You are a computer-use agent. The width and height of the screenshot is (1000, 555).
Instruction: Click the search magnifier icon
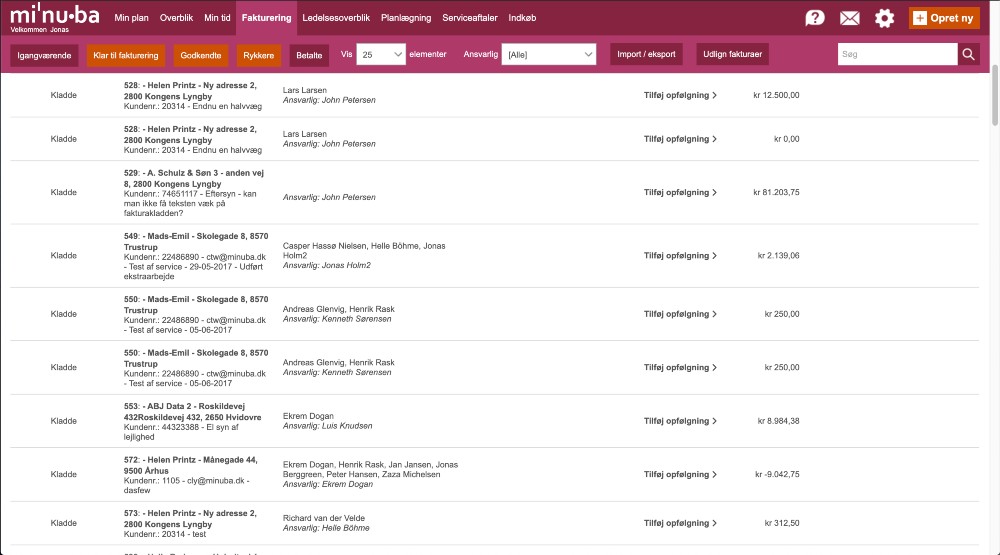[968, 55]
